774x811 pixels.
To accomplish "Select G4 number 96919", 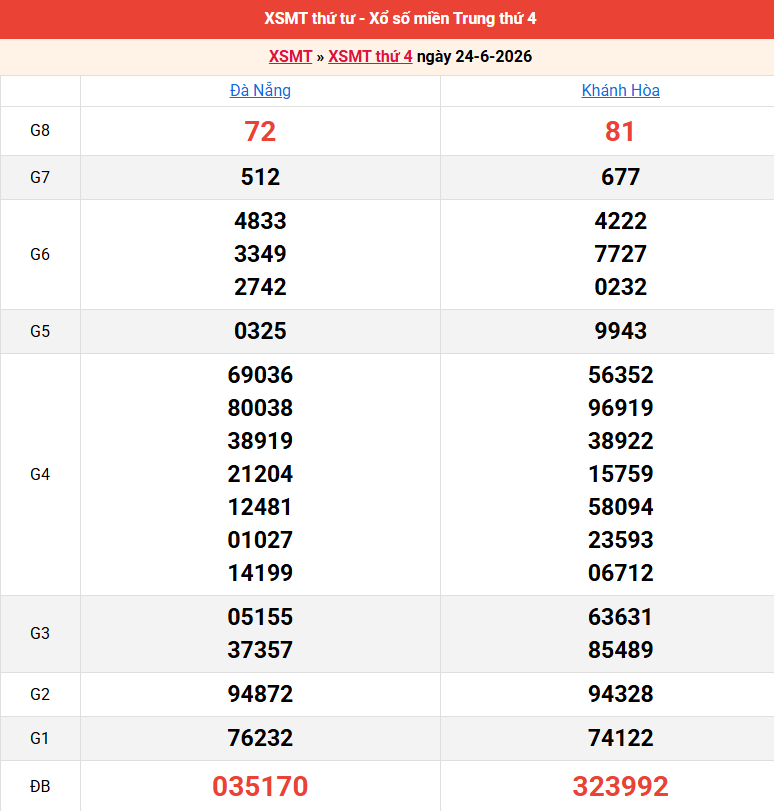I will [x=620, y=409].
